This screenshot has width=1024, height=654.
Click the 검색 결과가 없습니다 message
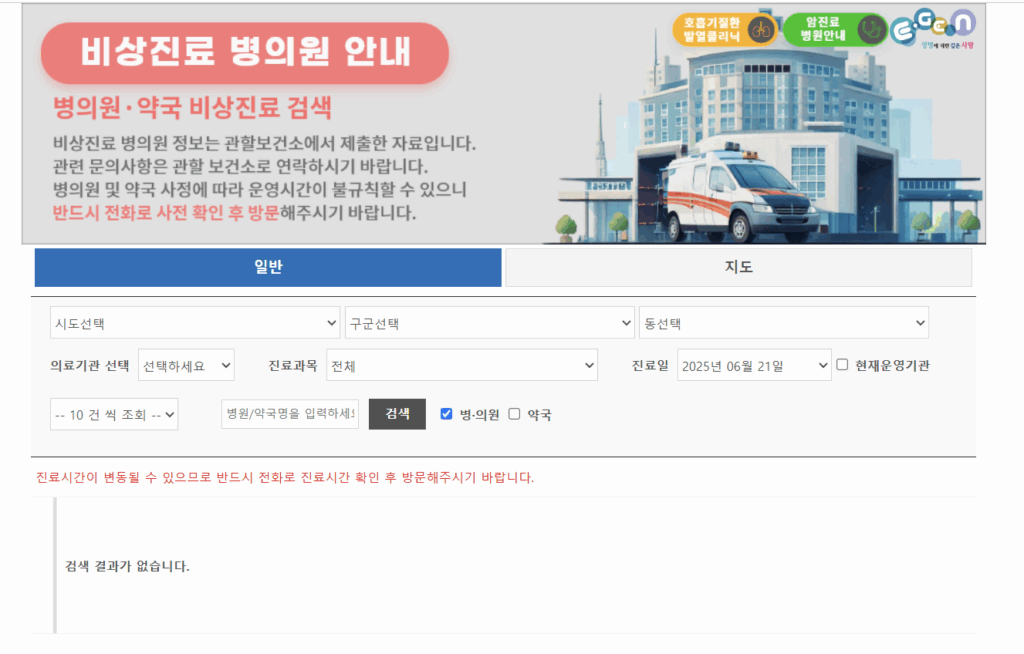127,566
